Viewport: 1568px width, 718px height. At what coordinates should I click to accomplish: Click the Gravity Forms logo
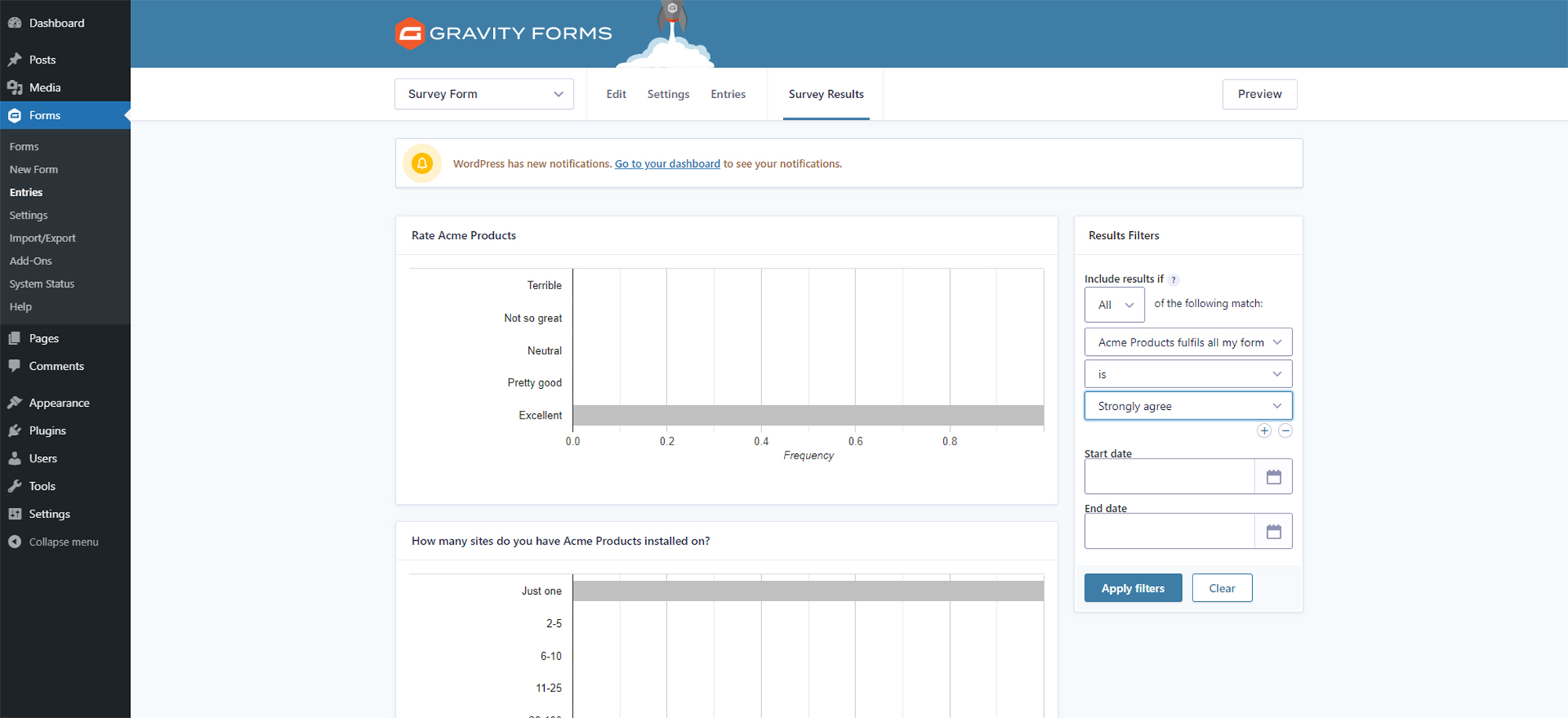(503, 33)
